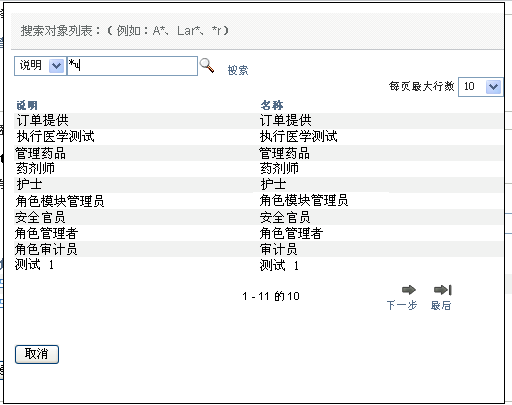Click the next page arrow icon
The height and width of the screenshot is (405, 512).
(409, 290)
